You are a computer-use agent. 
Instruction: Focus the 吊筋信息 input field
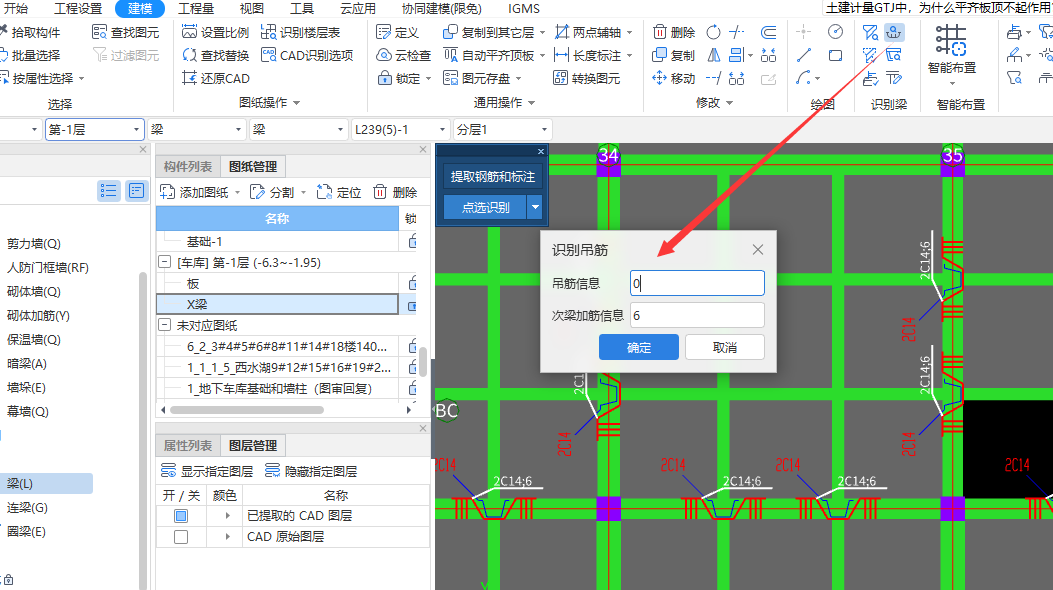(x=697, y=283)
